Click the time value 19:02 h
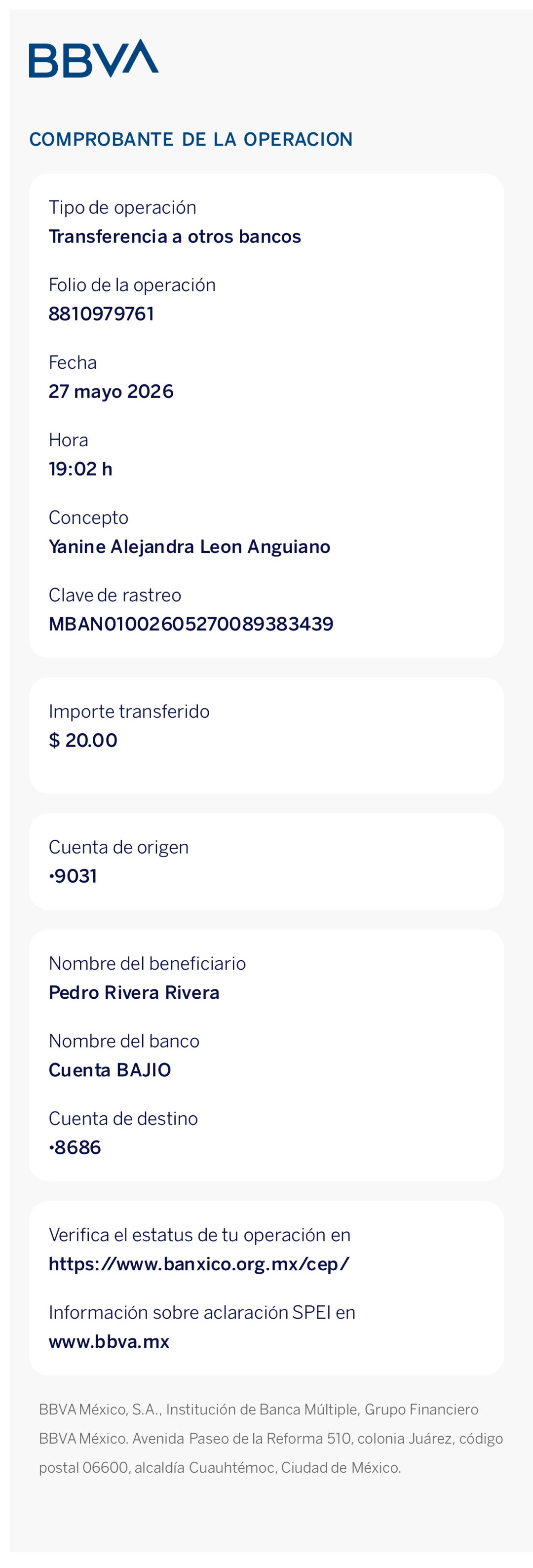533x1568 pixels. [x=80, y=469]
